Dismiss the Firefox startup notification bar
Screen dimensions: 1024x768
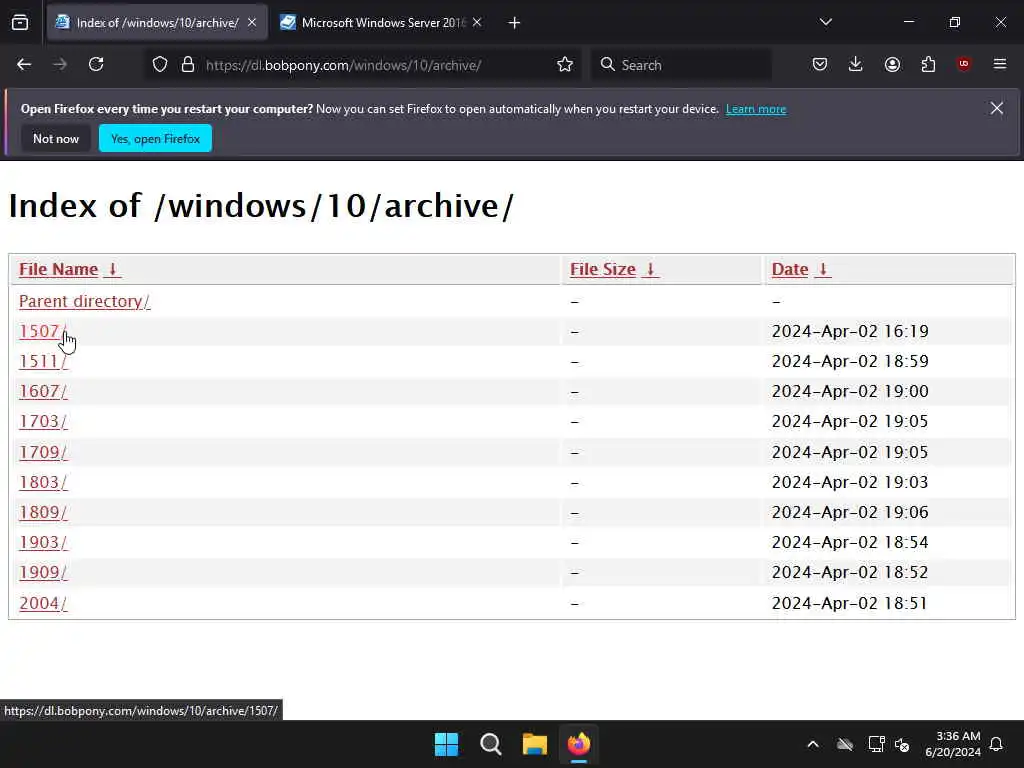[x=997, y=108]
